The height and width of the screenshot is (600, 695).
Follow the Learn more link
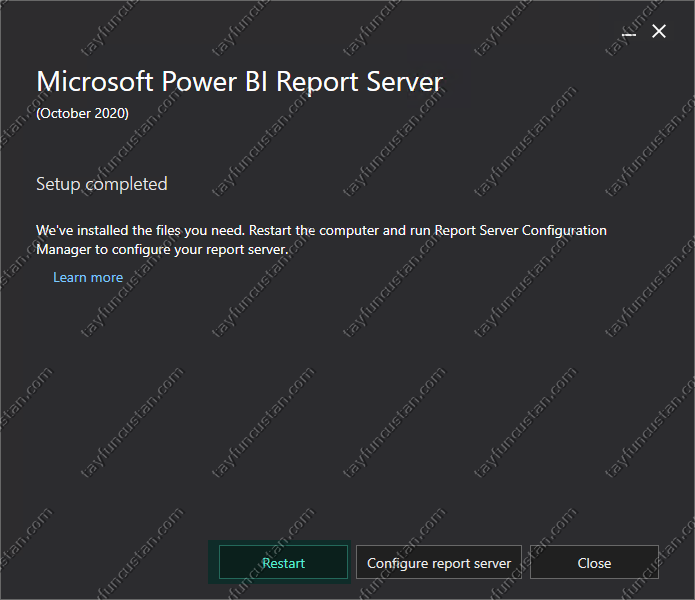click(x=88, y=277)
